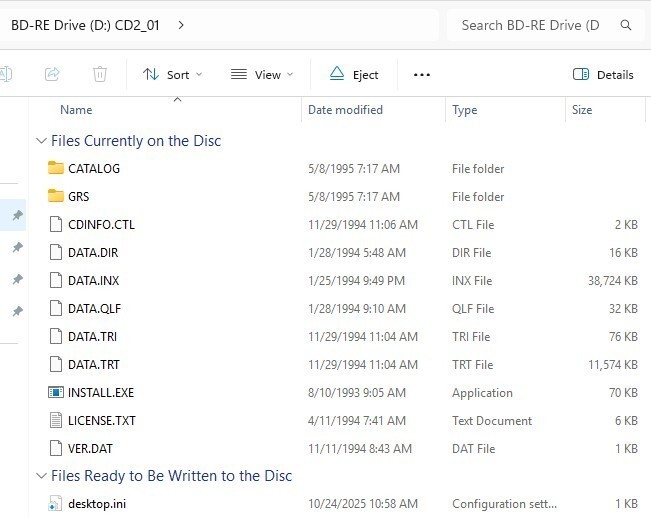Sort by the Size column header
Screen dimensions: 651x518
click(x=581, y=110)
